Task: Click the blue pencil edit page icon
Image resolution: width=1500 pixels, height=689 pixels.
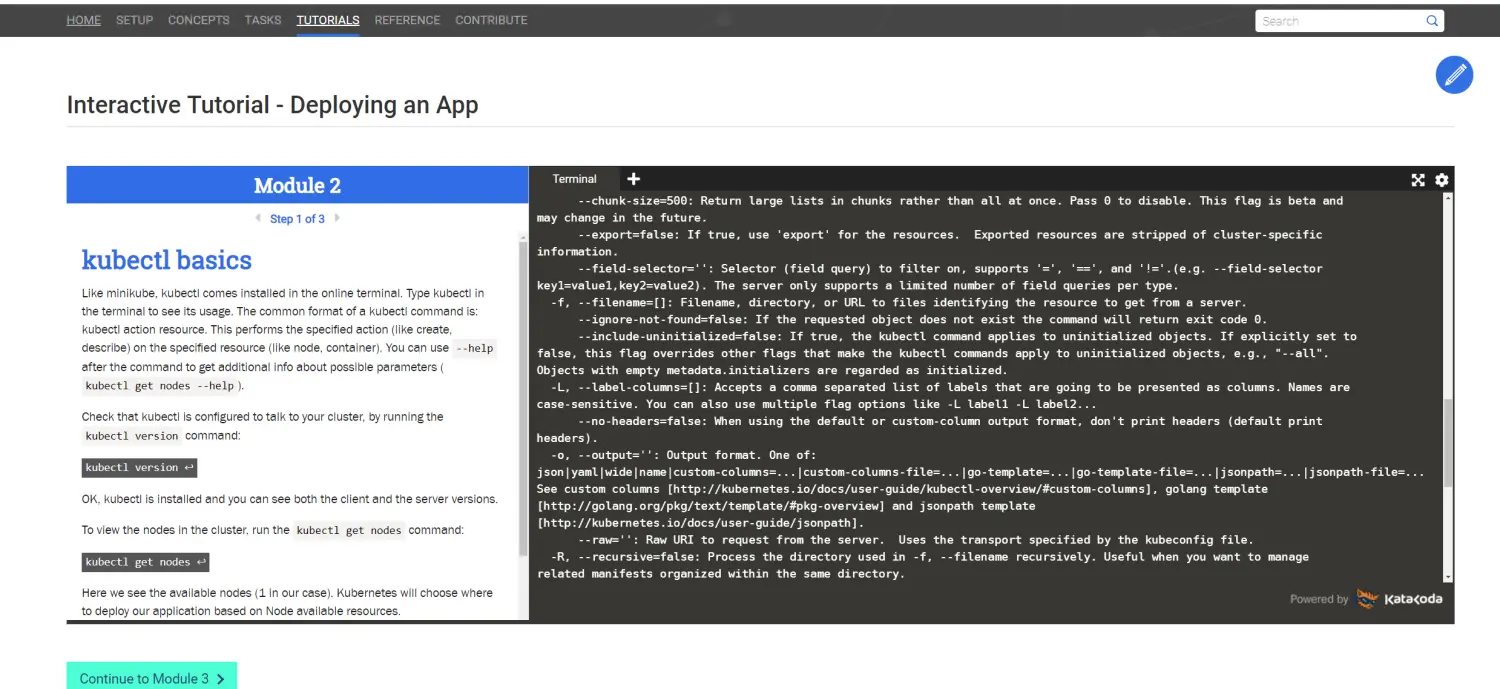Action: point(1454,75)
